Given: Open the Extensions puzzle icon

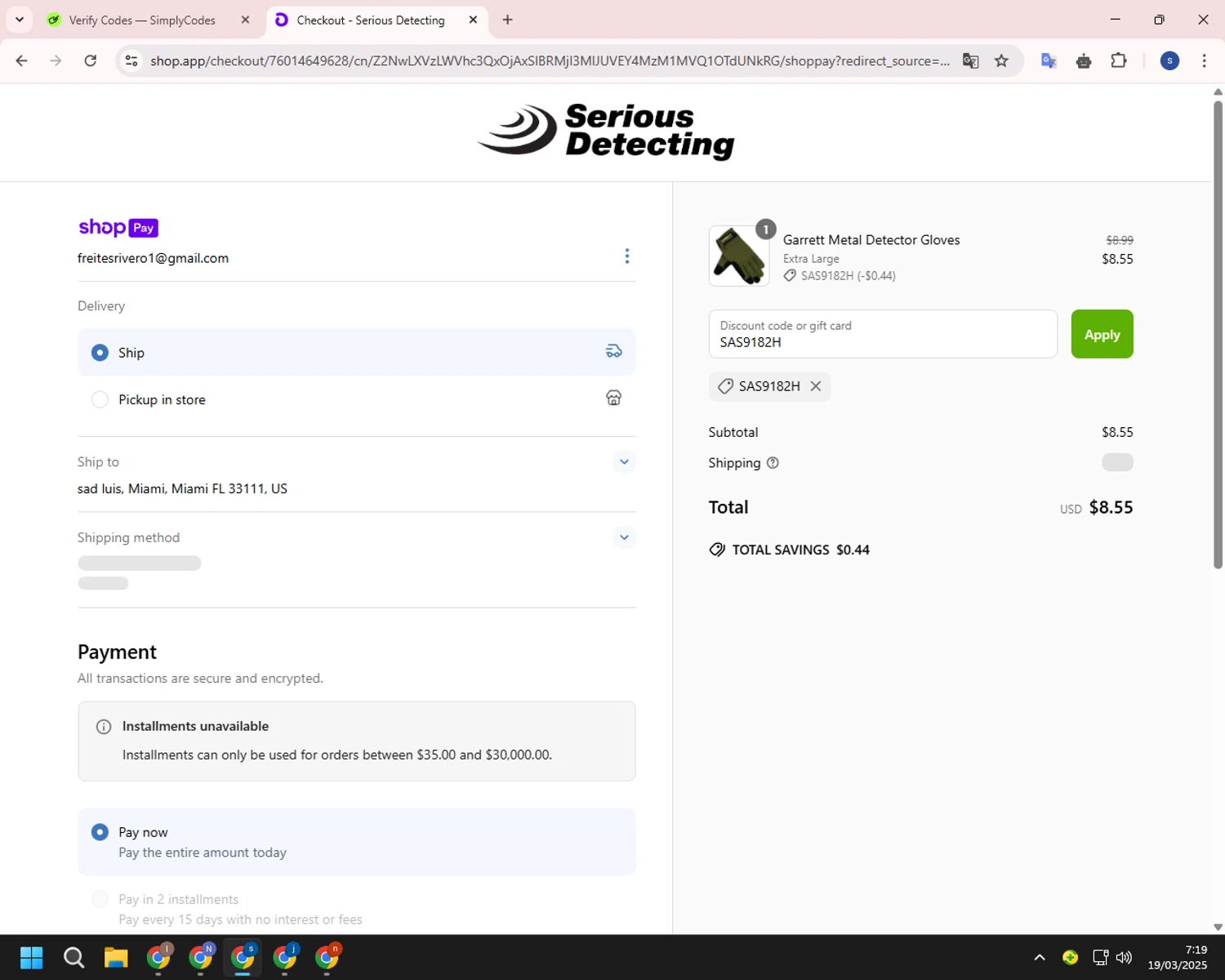Looking at the screenshot, I should [1119, 60].
